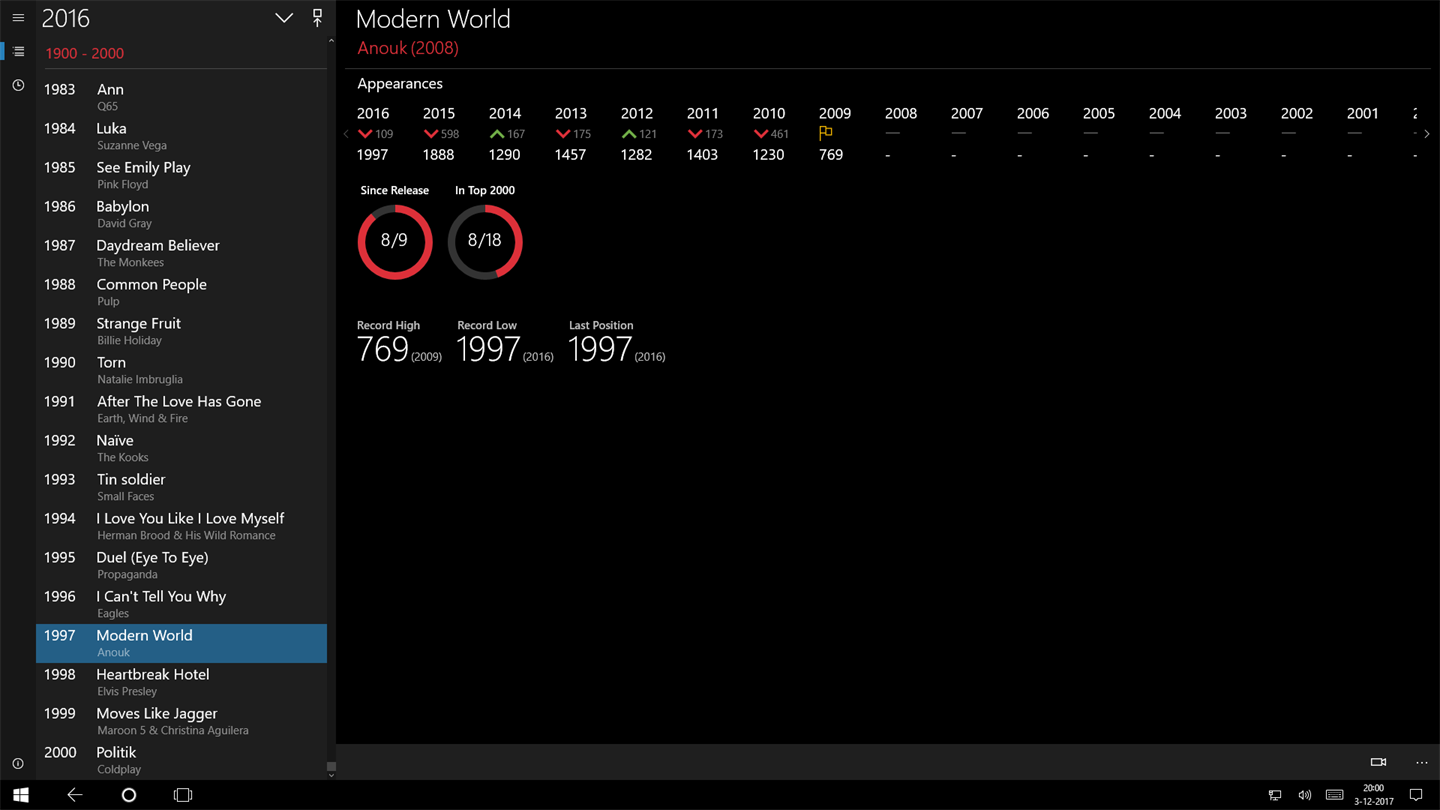Select Naïve by The Kooks

coord(181,448)
